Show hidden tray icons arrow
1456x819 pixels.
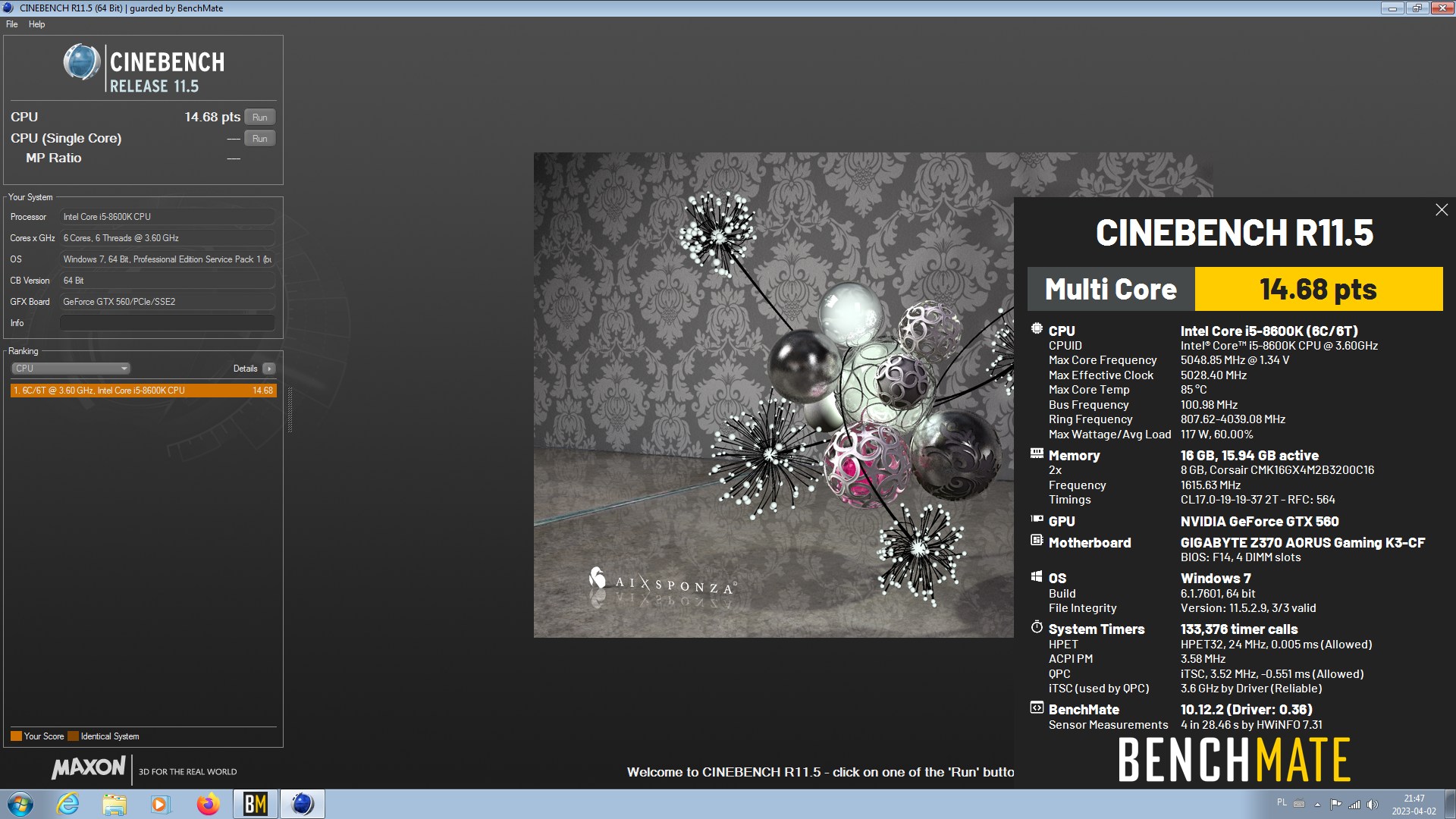[1317, 805]
